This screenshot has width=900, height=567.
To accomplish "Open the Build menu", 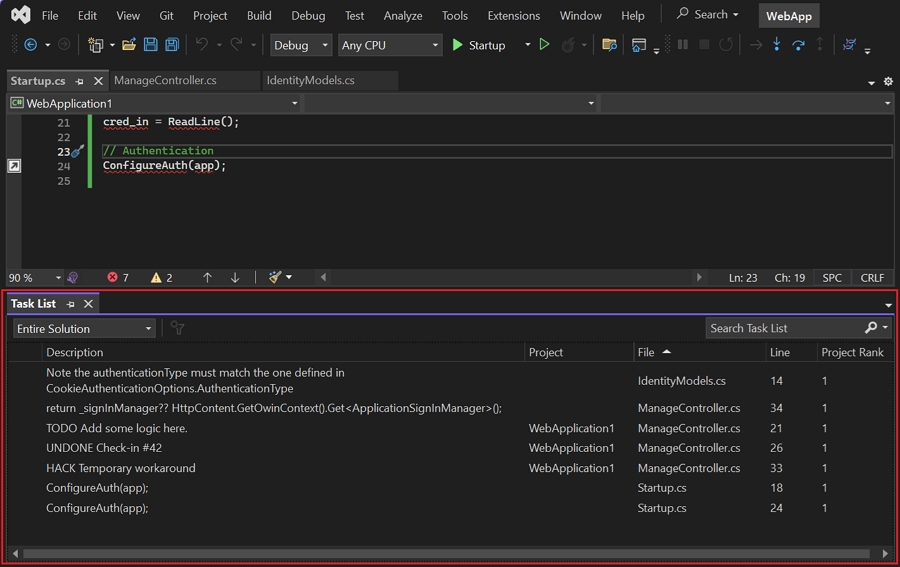I will tap(259, 15).
